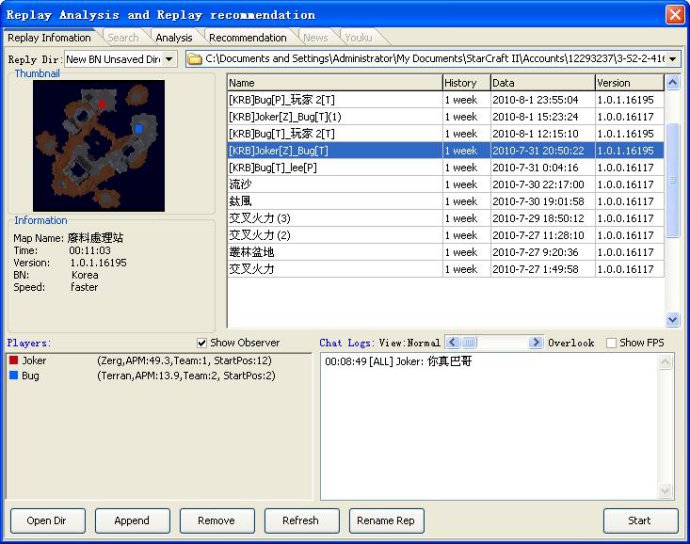Click Bug's blue team color square

coord(12,376)
